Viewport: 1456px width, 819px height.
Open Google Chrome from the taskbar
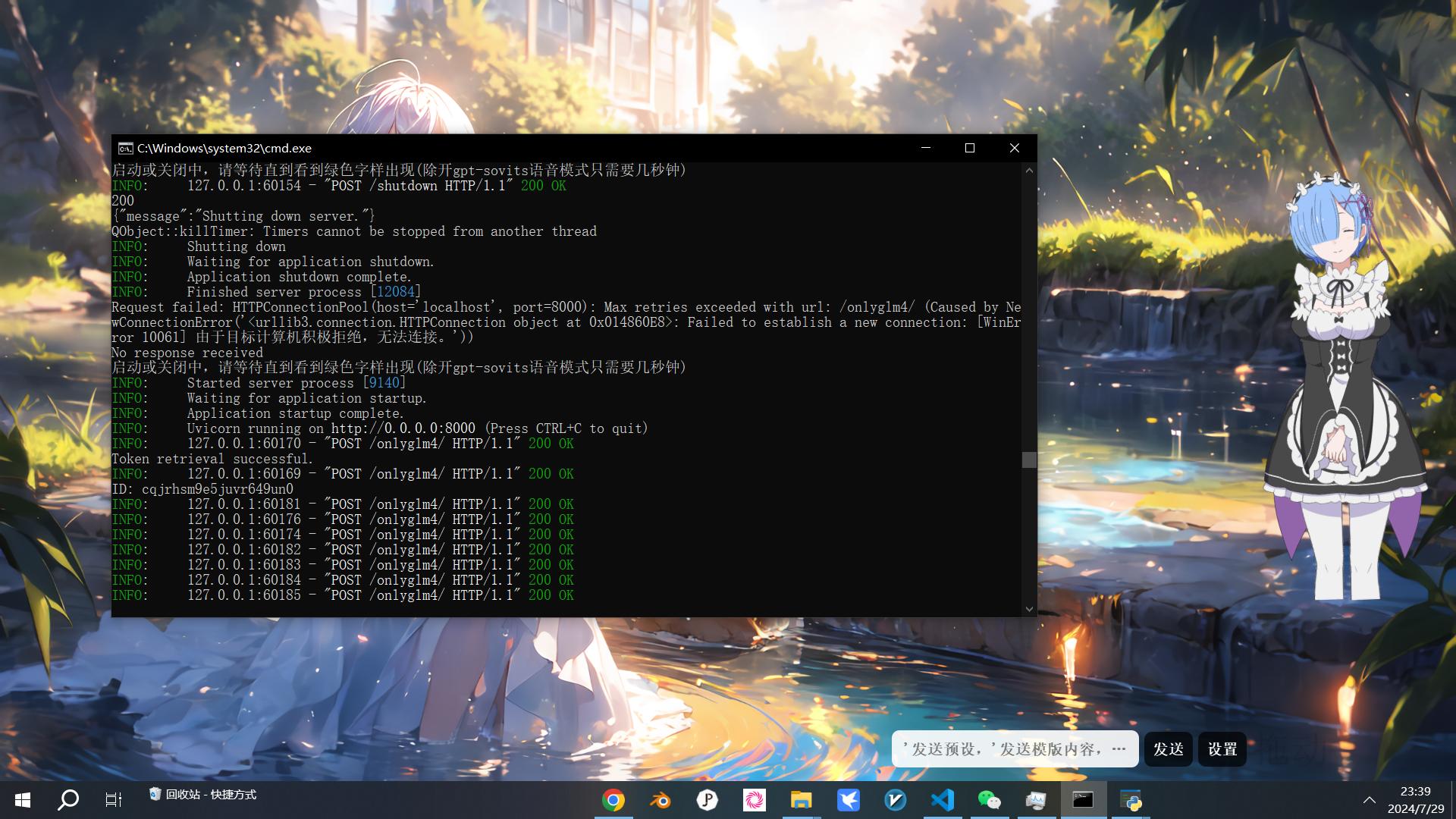613,800
